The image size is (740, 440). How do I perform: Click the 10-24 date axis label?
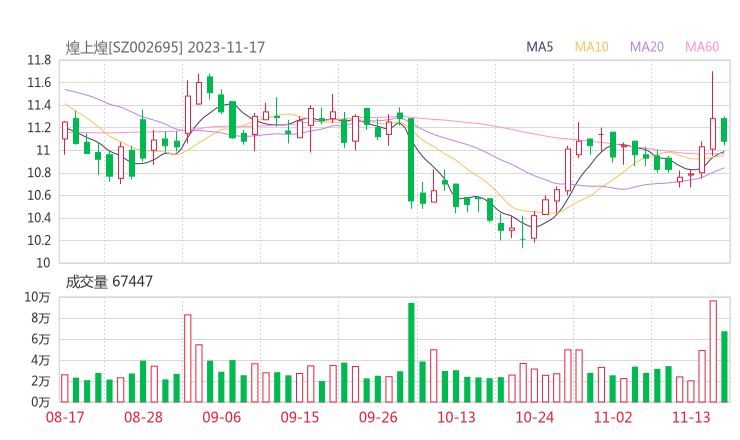pos(534,416)
